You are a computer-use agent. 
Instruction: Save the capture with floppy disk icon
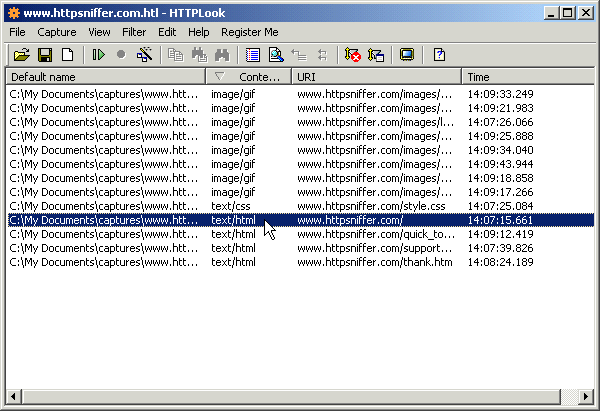[45, 55]
